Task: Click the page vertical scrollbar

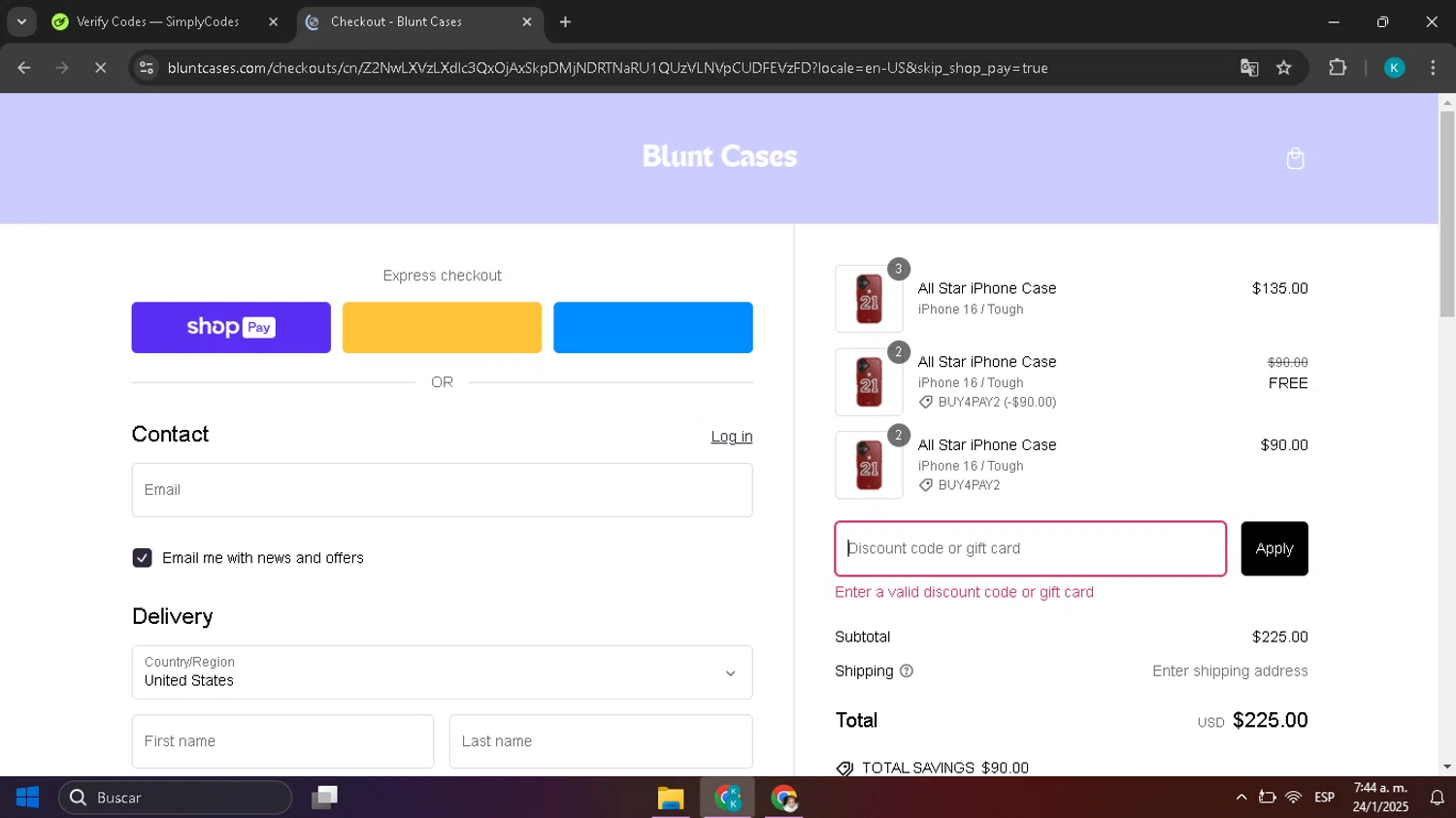Action: pyautogui.click(x=1447, y=213)
